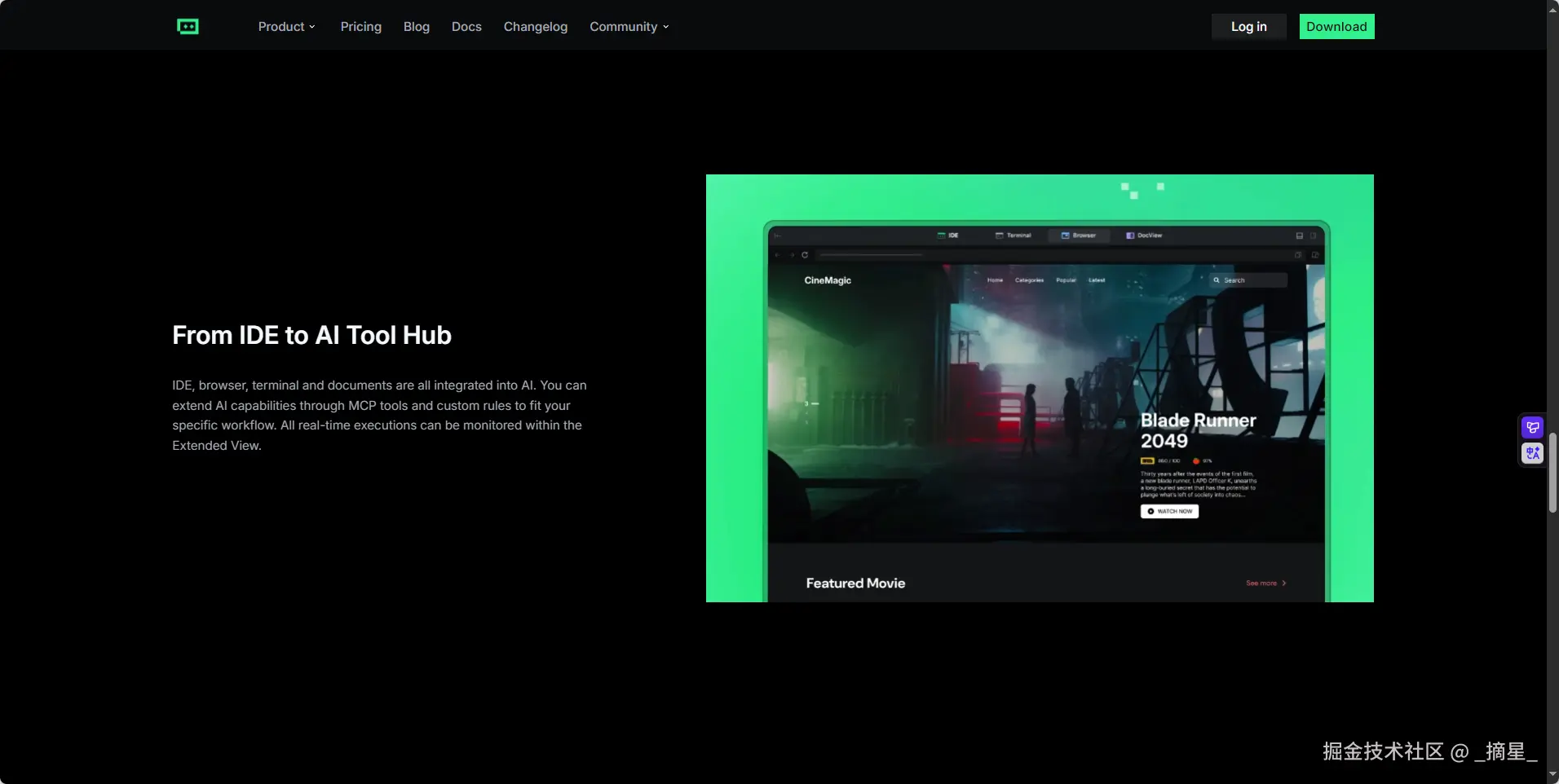
Task: Click the panel layout icon in preview toolbar
Action: coord(1300,236)
